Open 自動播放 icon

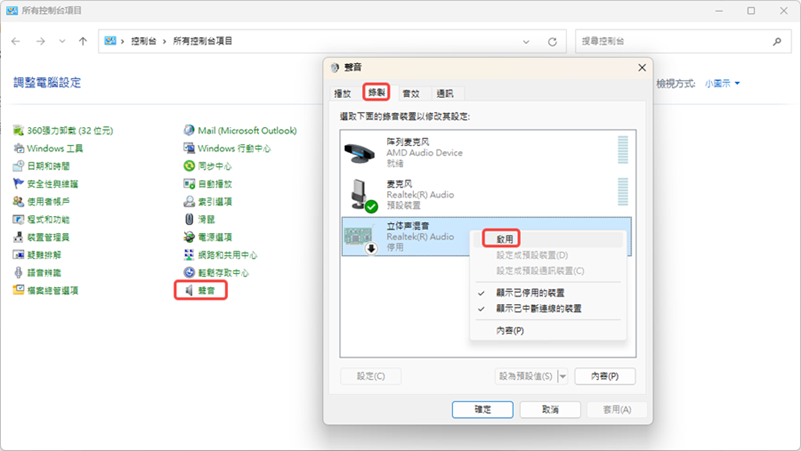(x=189, y=184)
